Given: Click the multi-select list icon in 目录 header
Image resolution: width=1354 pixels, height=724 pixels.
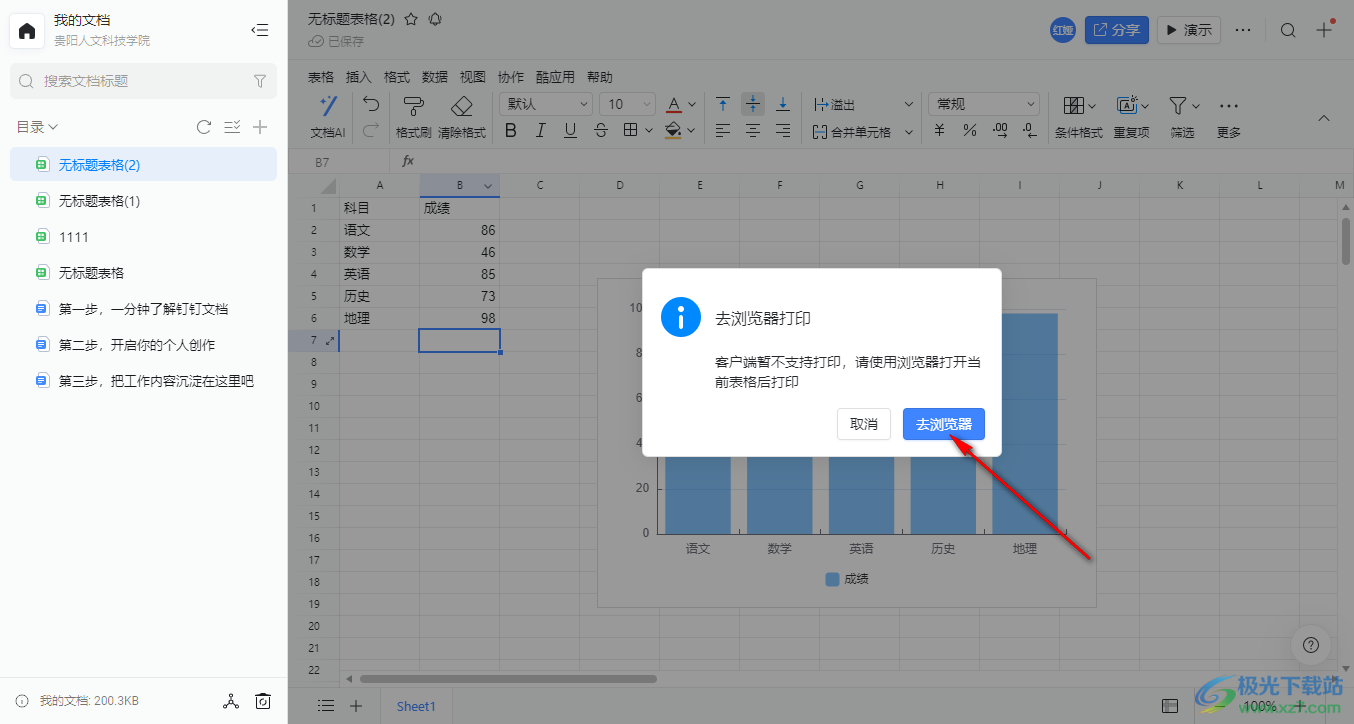Looking at the screenshot, I should [232, 127].
